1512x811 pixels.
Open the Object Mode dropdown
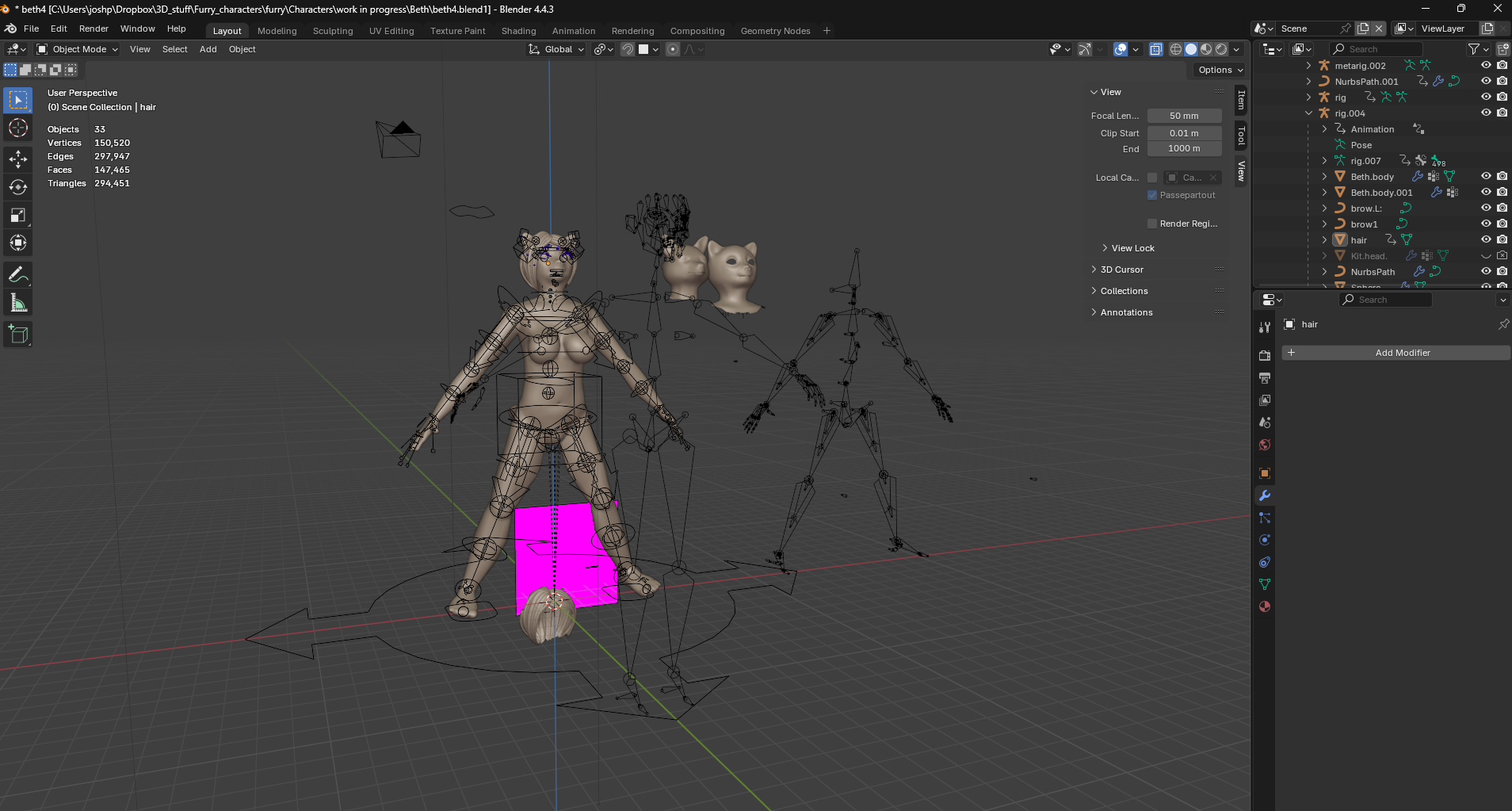78,49
